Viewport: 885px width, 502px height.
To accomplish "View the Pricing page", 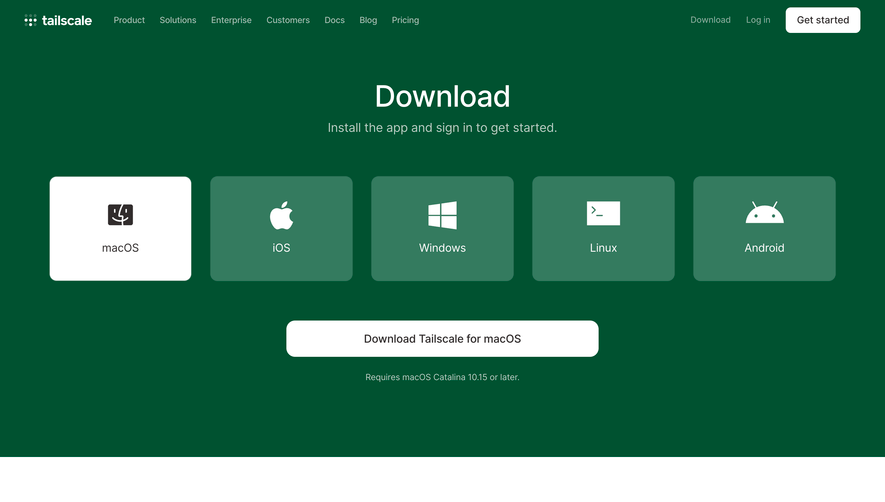I will [x=405, y=20].
